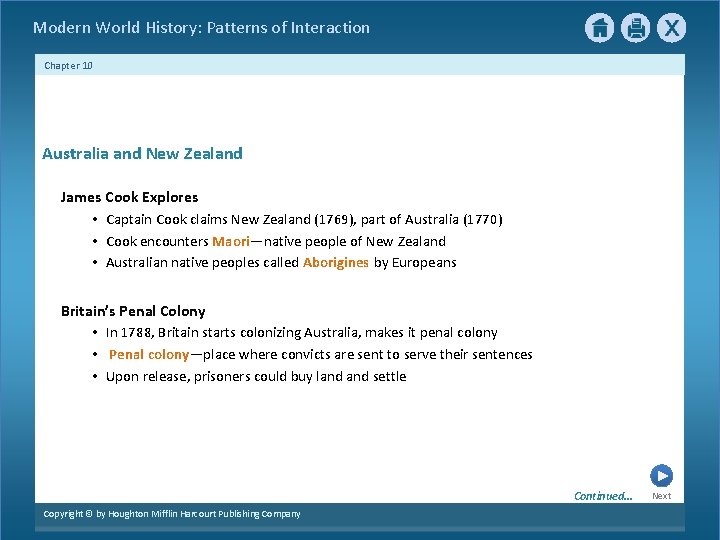Screen dimensions: 720x540
Task: Click the Houghton Mifflin Harcourt copyright notice
Action: point(172,514)
